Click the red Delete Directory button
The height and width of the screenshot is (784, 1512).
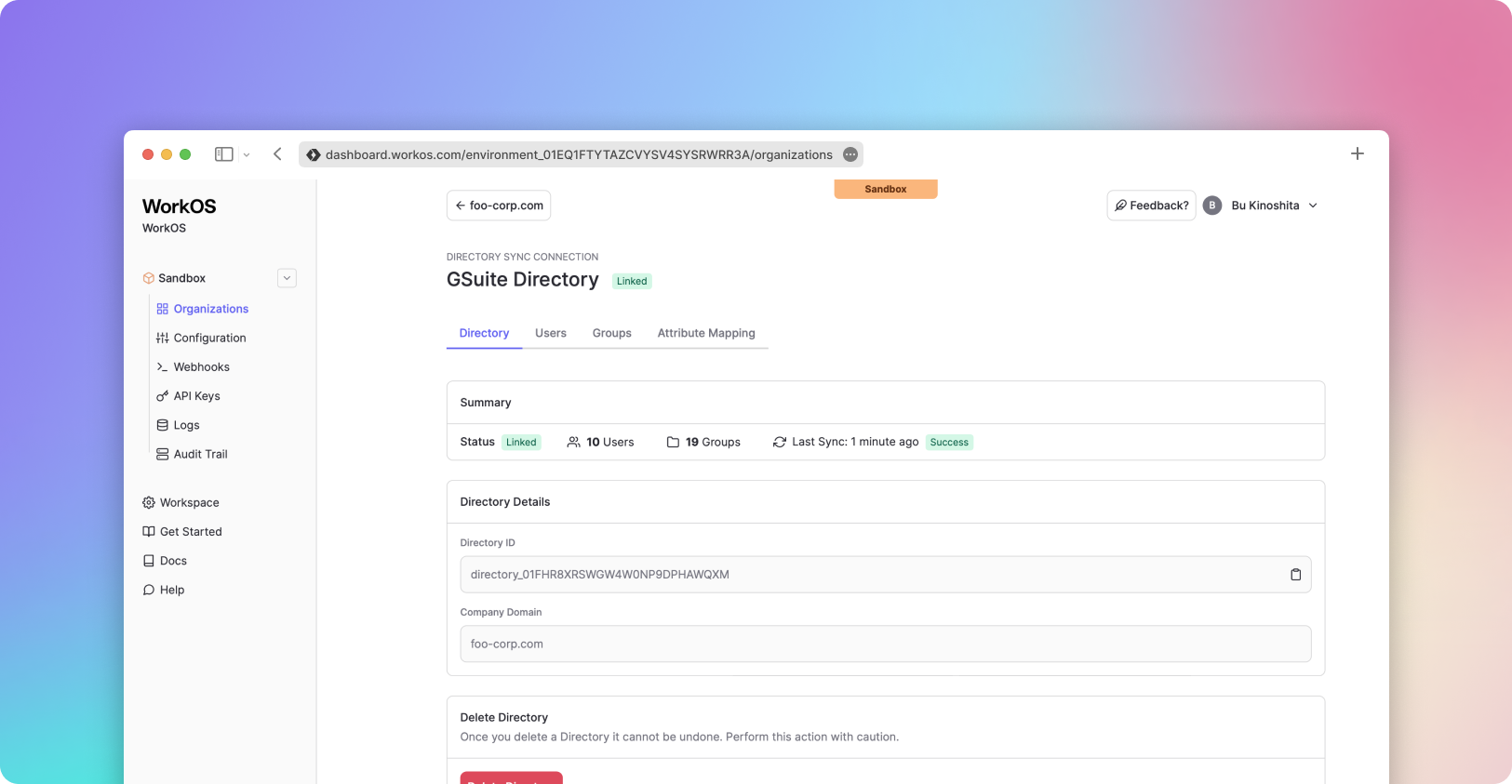[x=511, y=778]
